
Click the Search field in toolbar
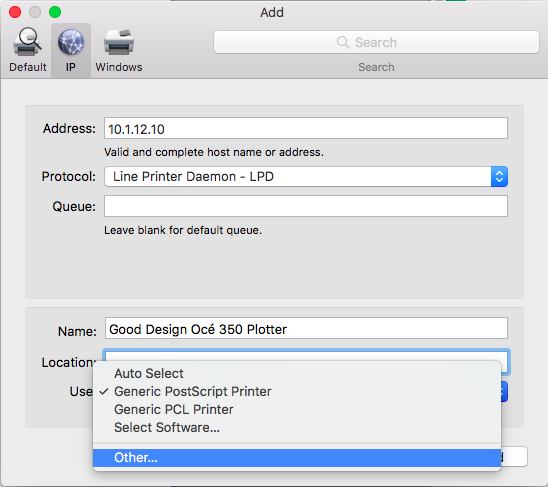tap(376, 42)
